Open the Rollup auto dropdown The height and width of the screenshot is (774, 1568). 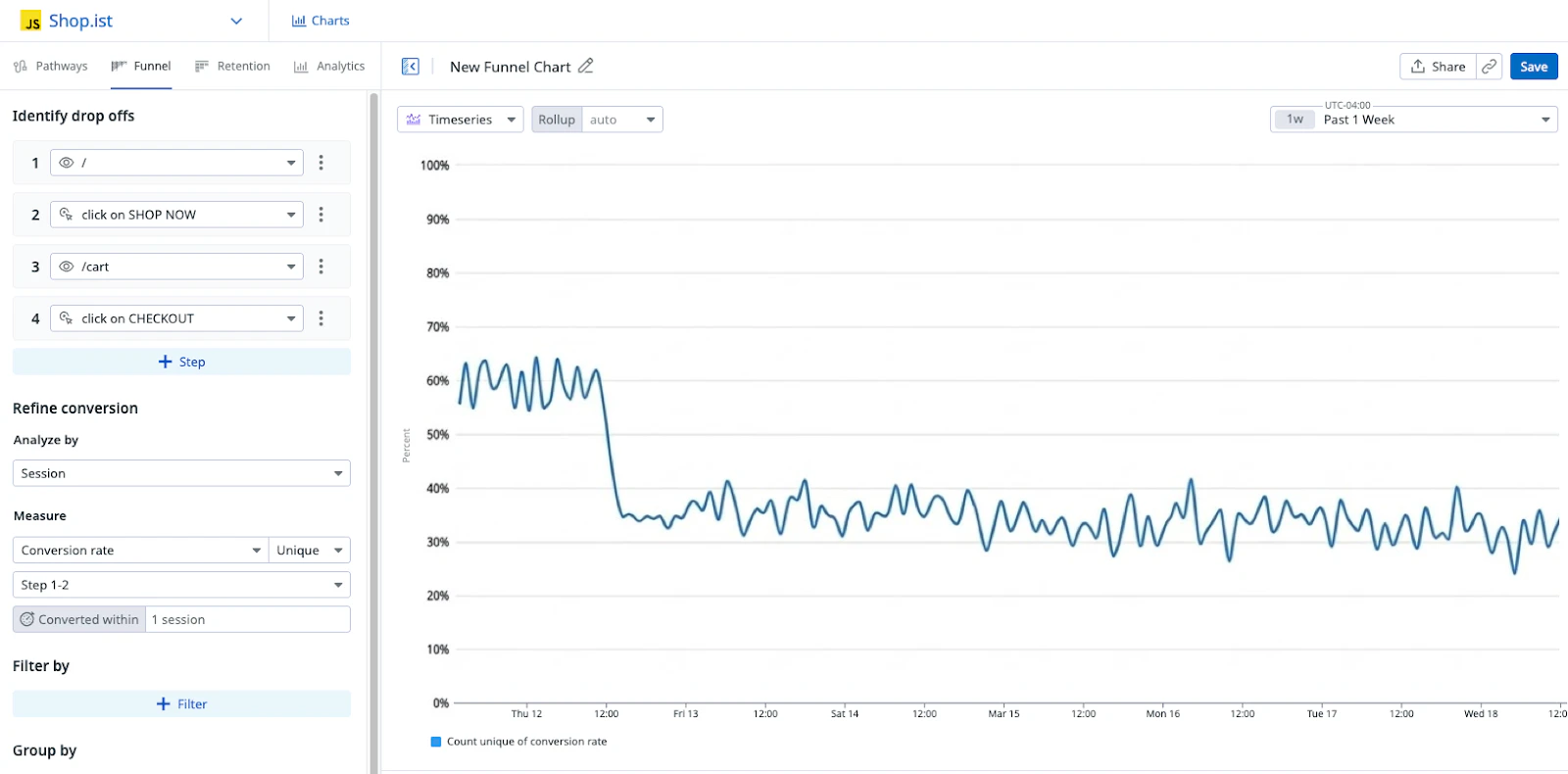(x=622, y=120)
